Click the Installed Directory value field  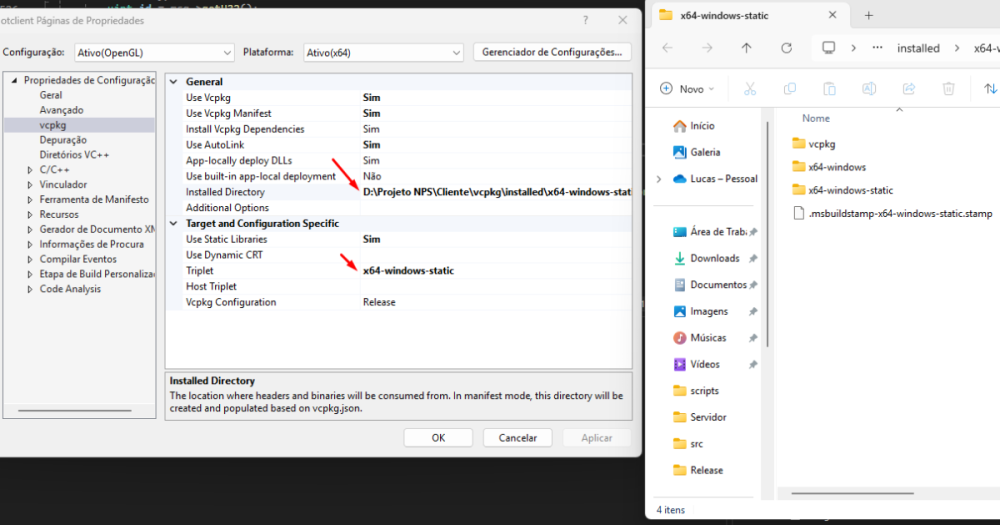tap(496, 192)
